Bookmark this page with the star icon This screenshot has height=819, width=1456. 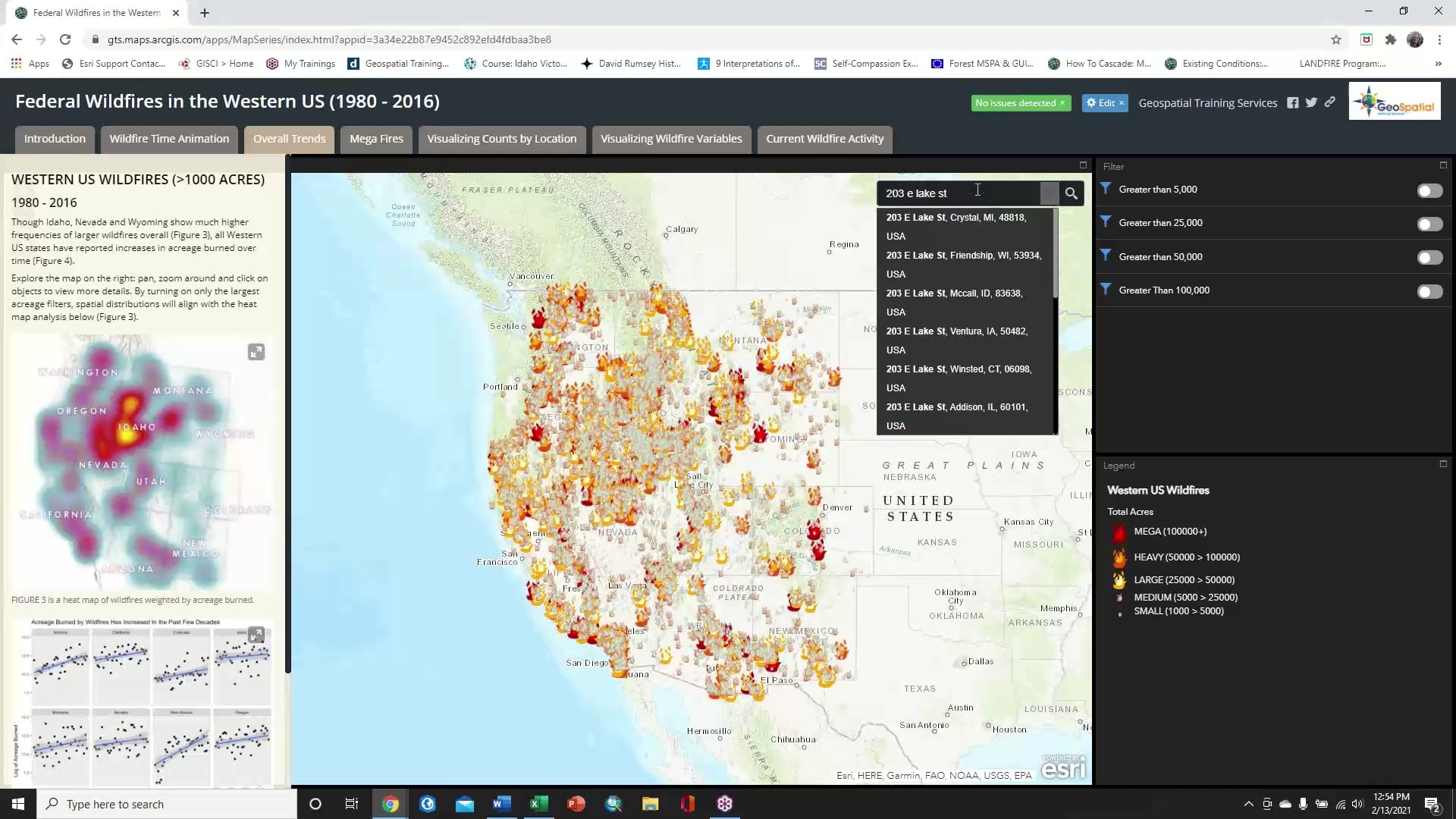1336,39
